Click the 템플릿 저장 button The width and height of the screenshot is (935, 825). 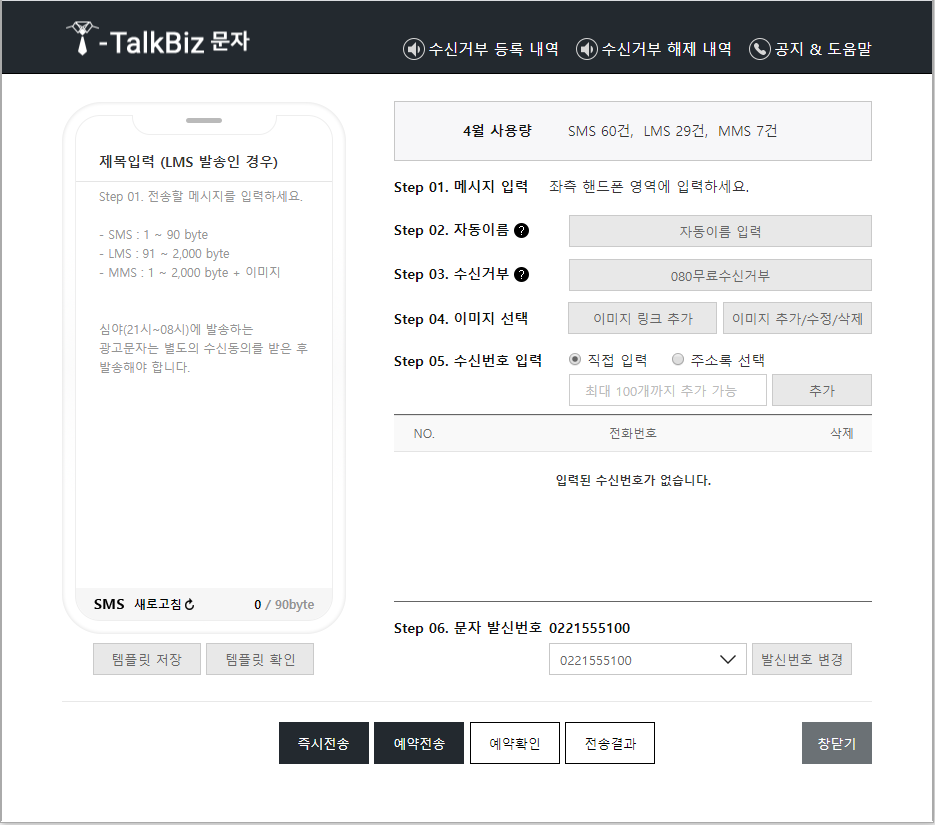tap(147, 660)
